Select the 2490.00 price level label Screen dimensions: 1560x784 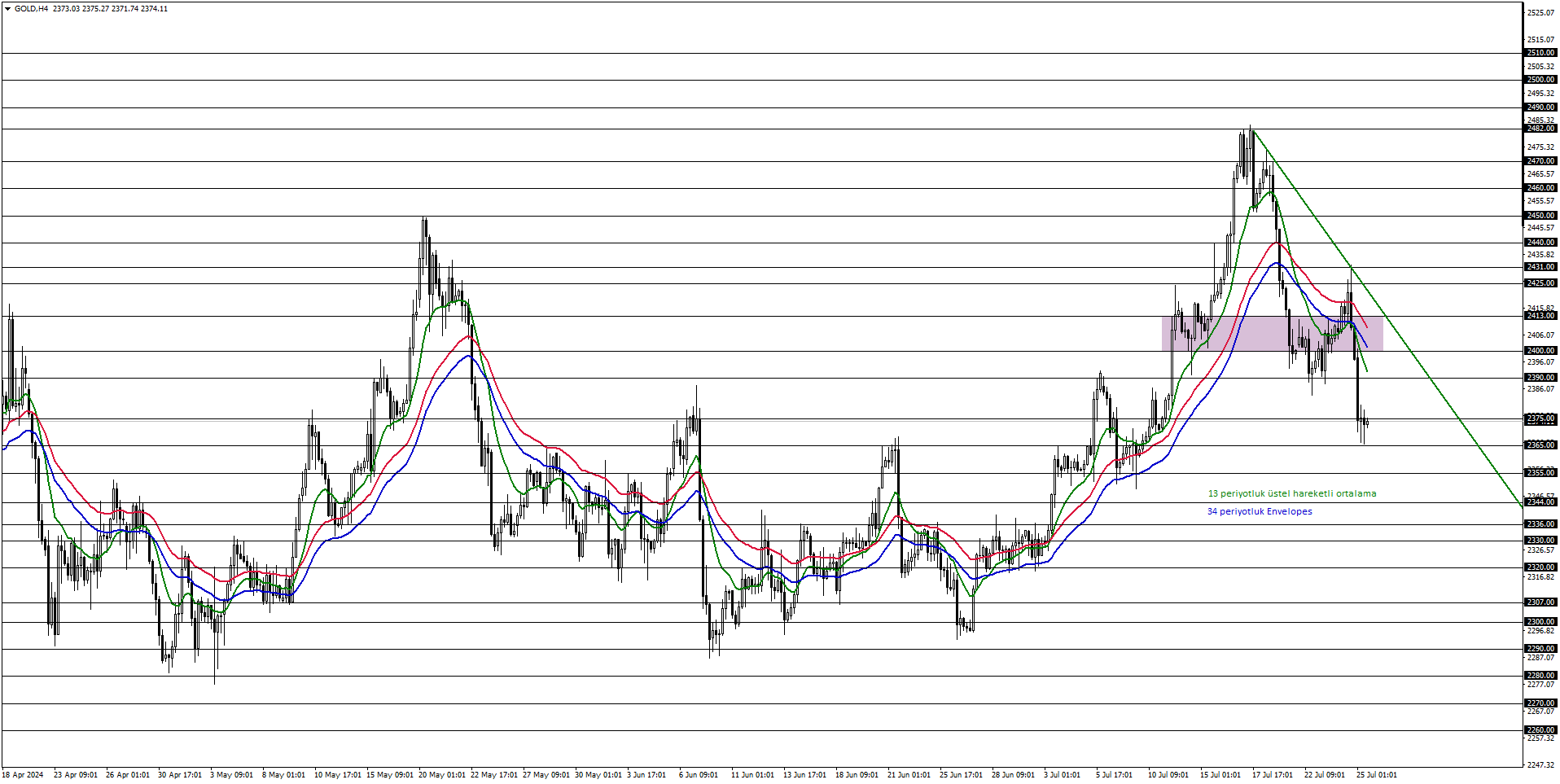[x=1540, y=107]
